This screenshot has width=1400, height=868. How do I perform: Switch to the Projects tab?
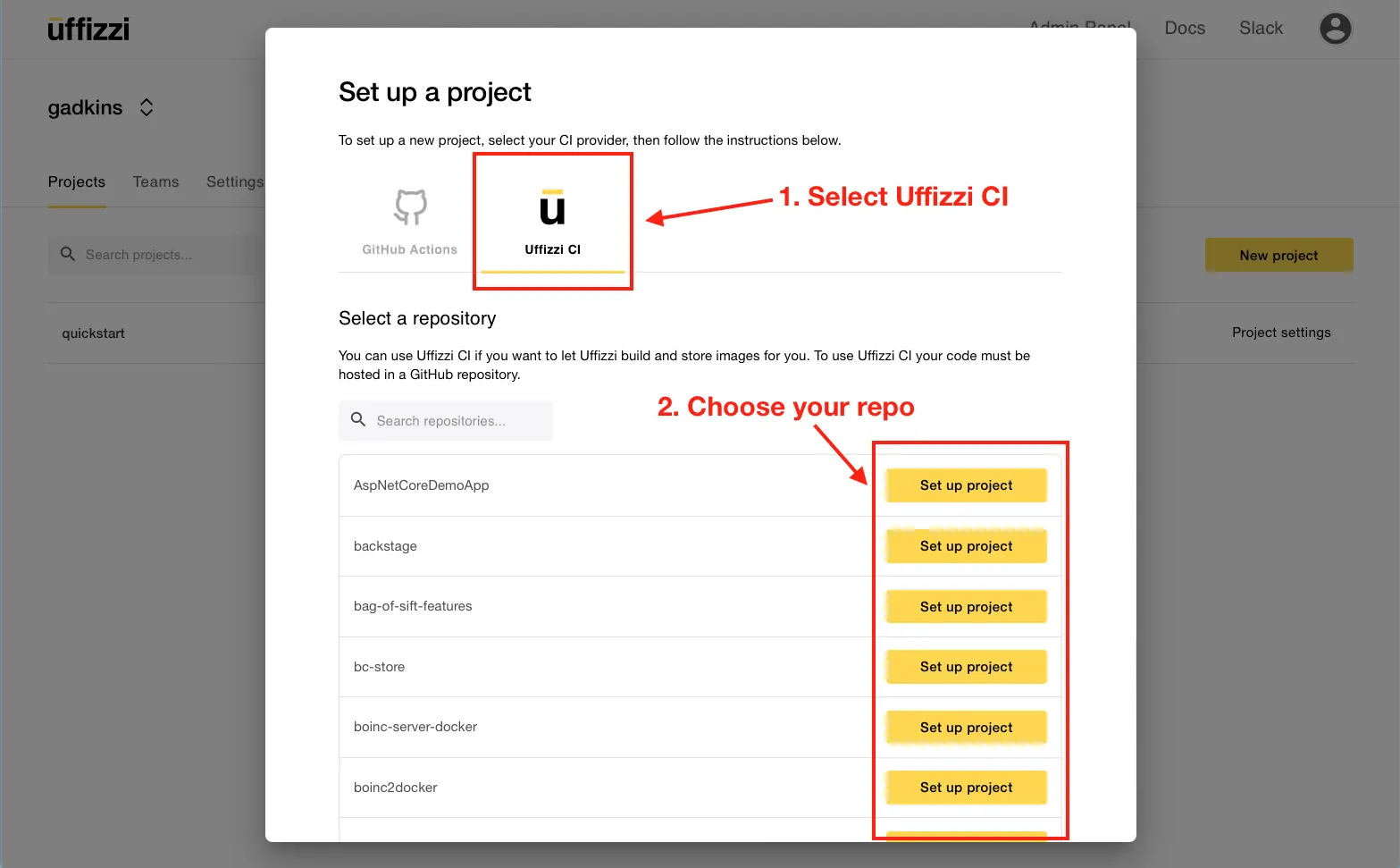[x=77, y=182]
